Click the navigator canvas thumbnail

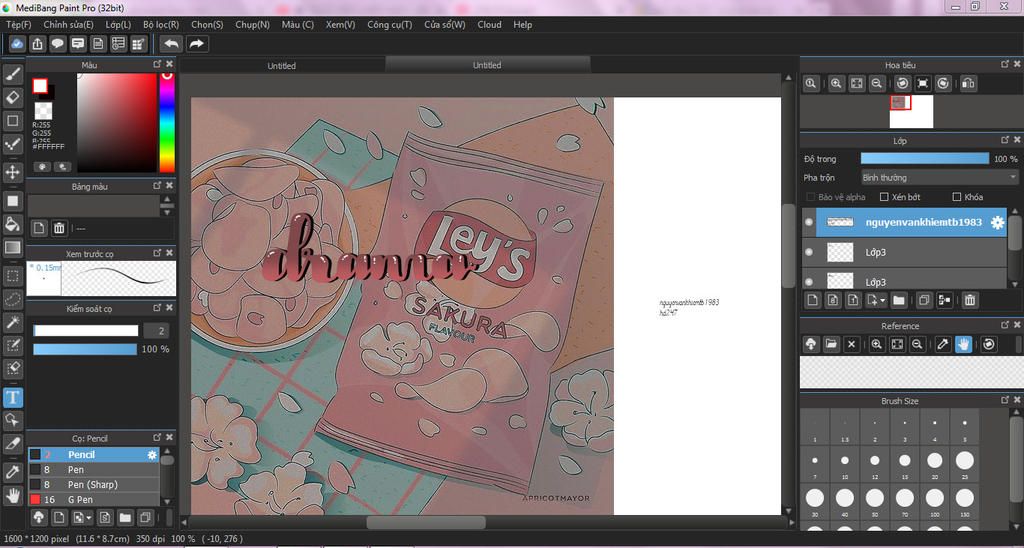[911, 112]
